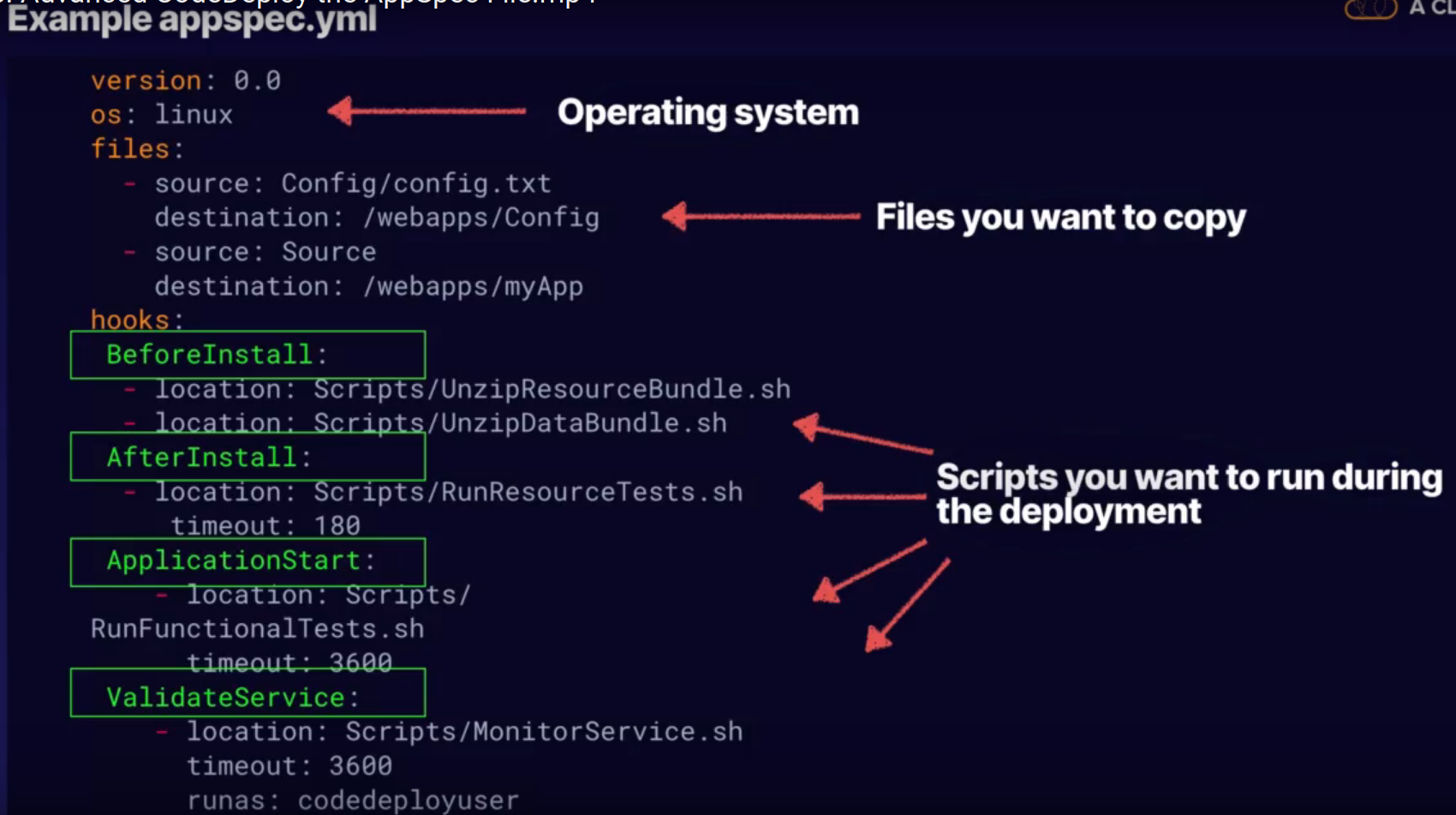Select the green AfterInstall hook box

coord(248,457)
